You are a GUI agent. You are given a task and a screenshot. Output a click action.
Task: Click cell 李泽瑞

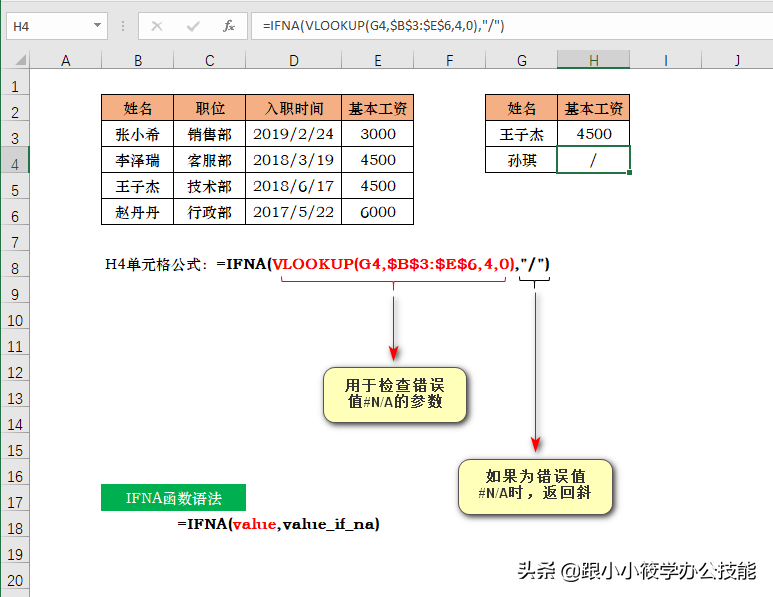pyautogui.click(x=138, y=160)
